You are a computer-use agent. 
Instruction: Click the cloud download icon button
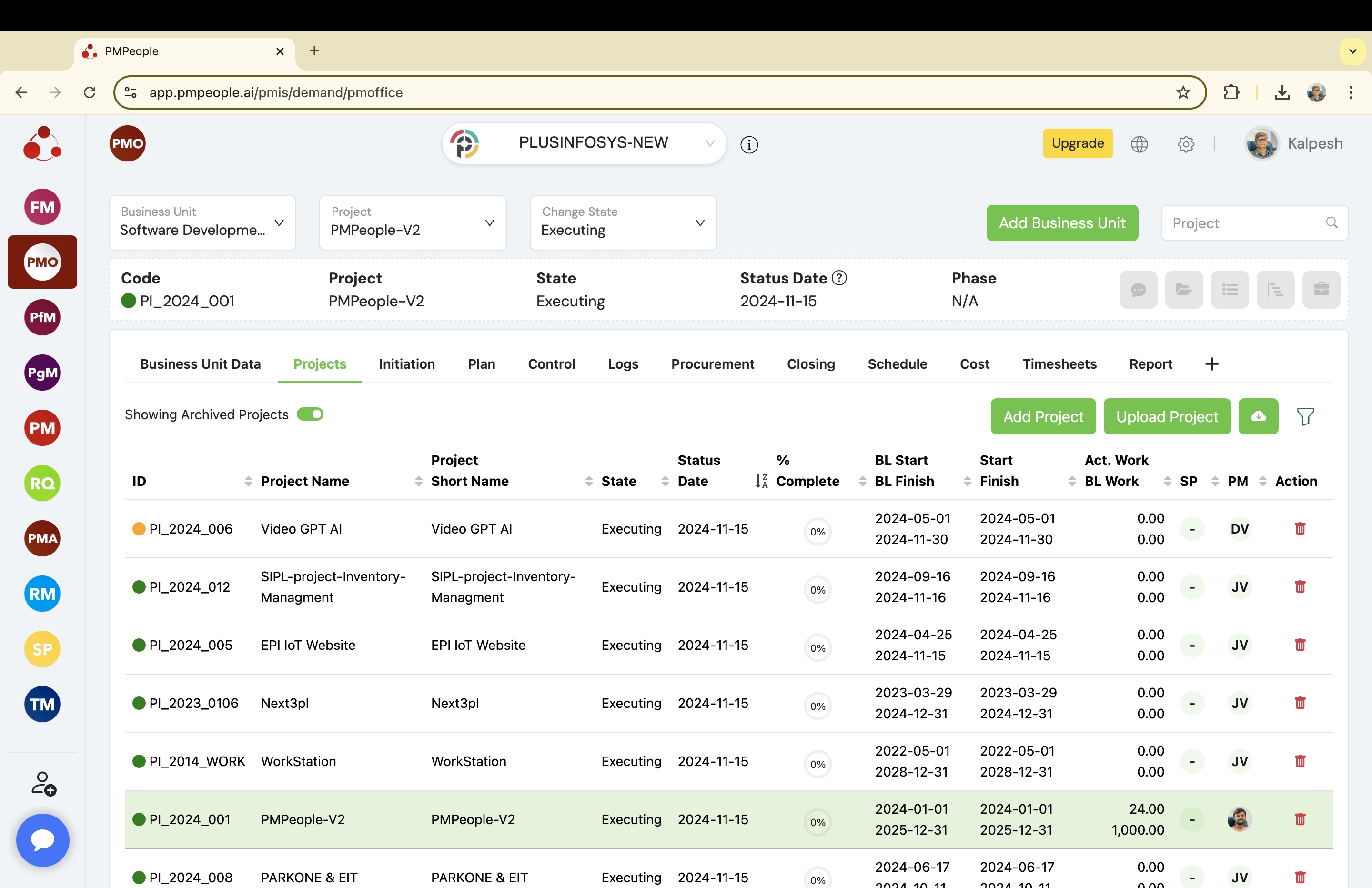pos(1258,416)
